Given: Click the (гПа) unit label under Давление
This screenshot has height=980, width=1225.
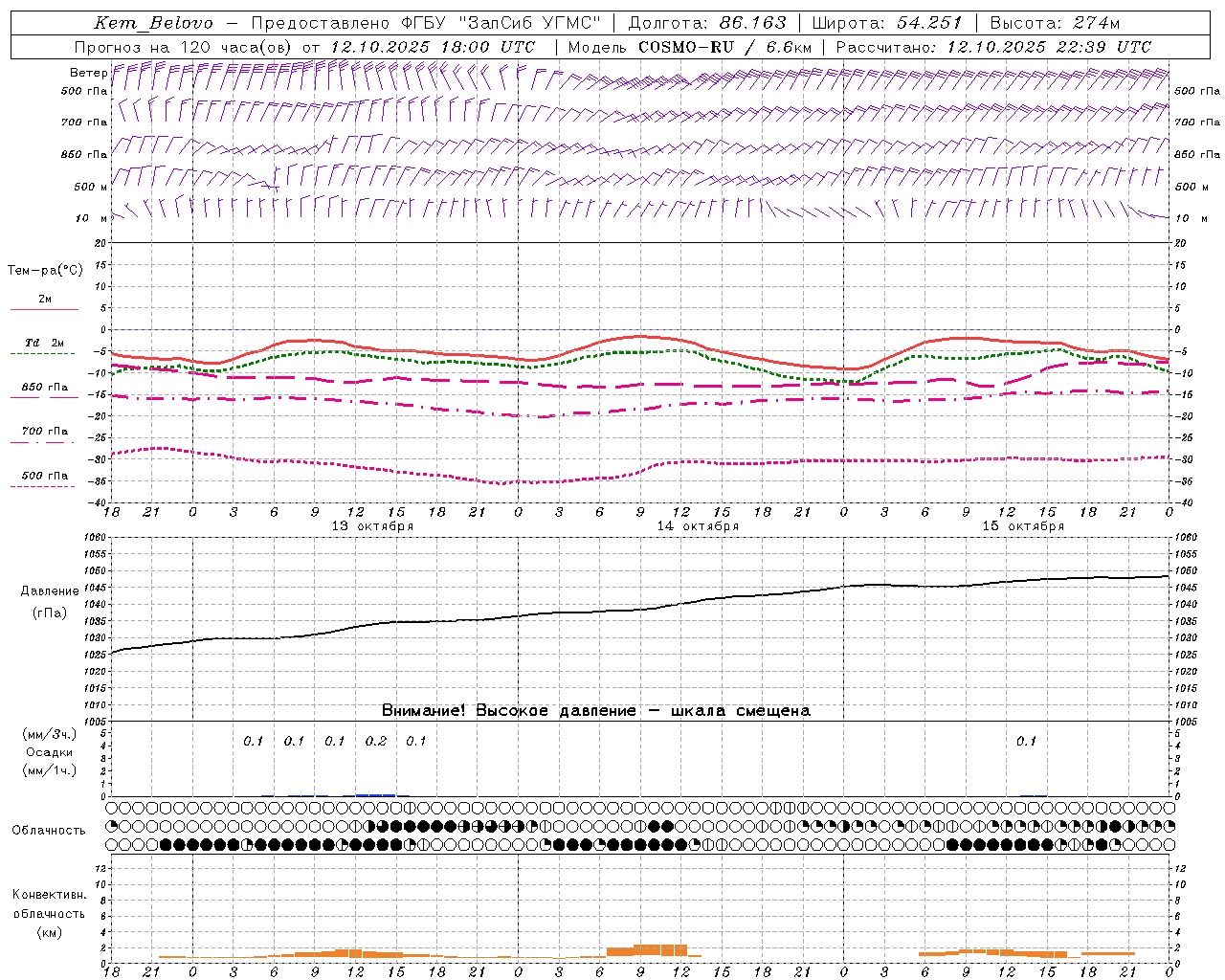Looking at the screenshot, I should pos(50,613).
